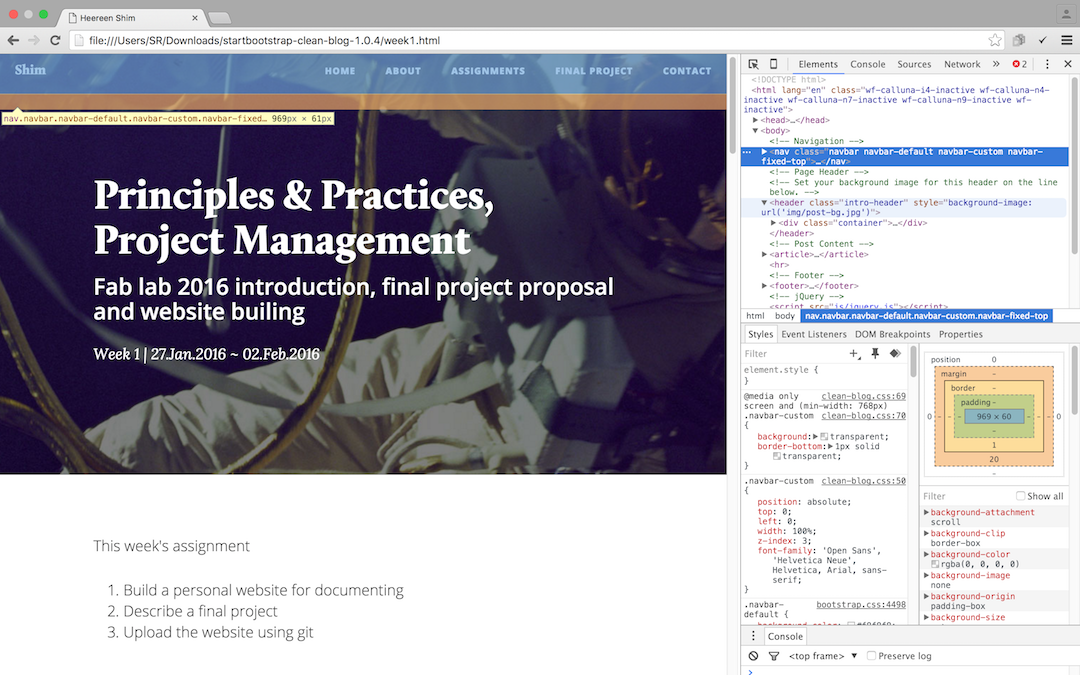The height and width of the screenshot is (675, 1080).
Task: Select the Elements tab
Action: coord(818,64)
